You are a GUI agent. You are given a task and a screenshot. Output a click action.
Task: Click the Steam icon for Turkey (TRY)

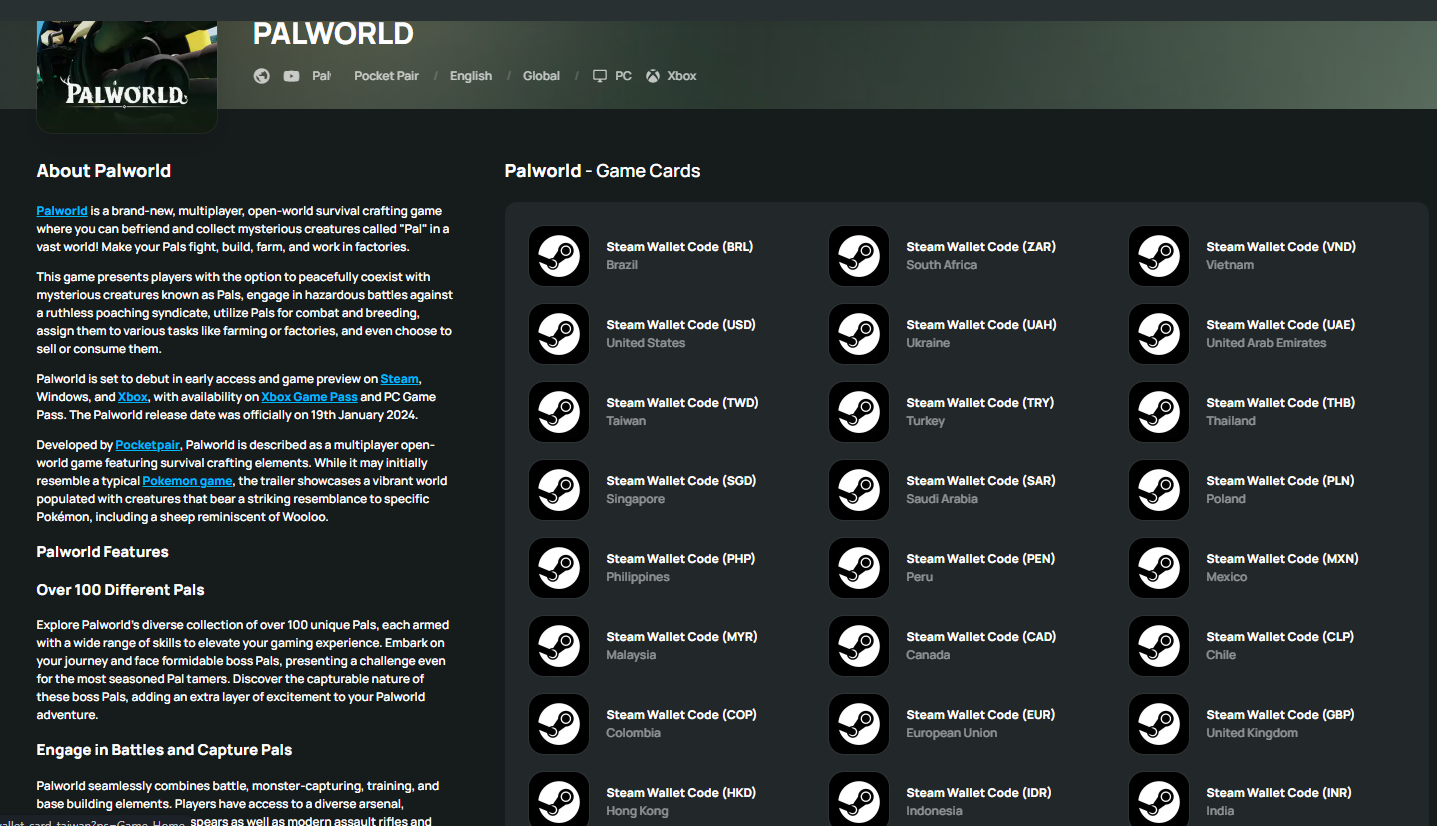859,412
